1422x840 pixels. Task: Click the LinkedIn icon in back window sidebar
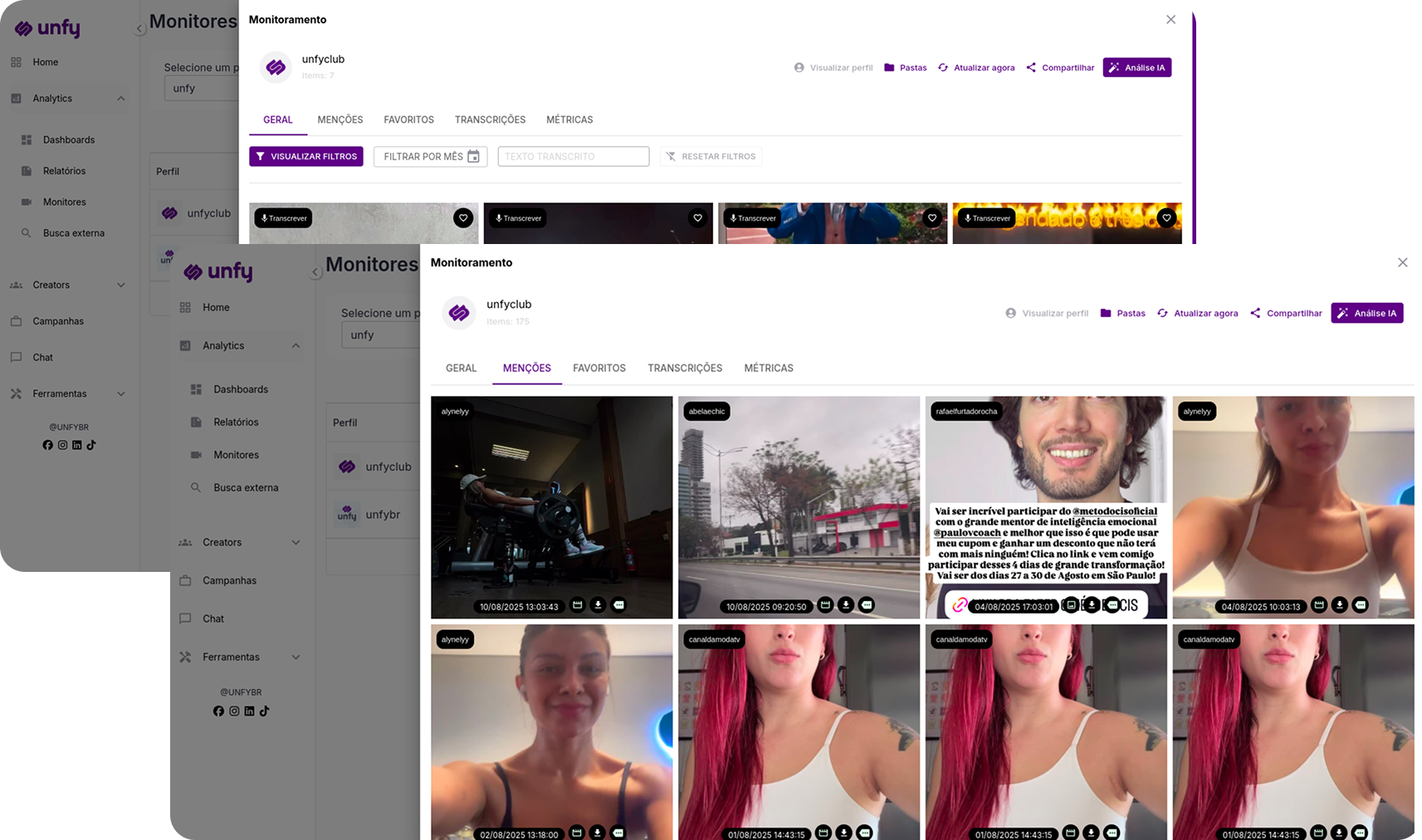coord(77,445)
